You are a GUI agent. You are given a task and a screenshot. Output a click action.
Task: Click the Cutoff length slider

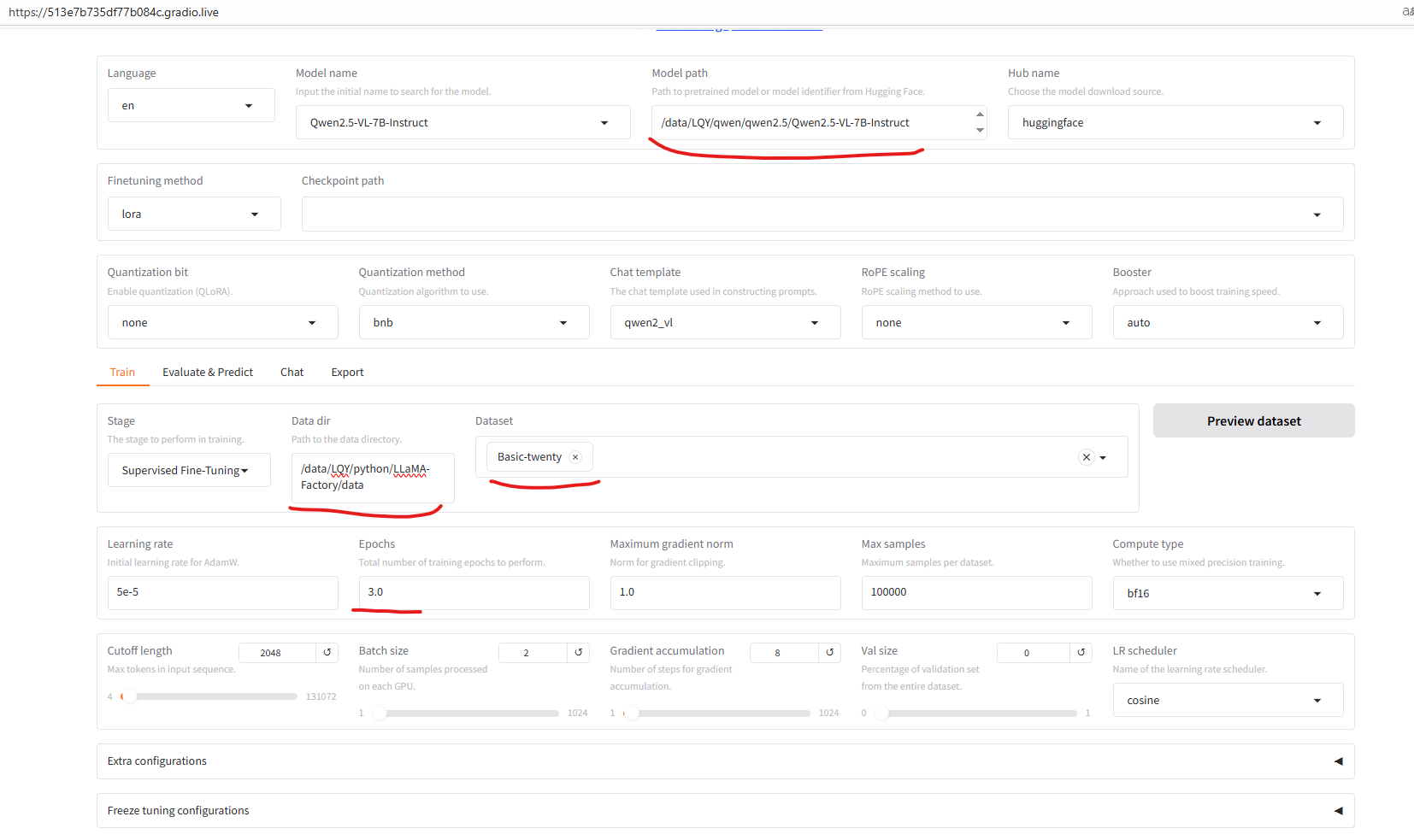point(208,696)
